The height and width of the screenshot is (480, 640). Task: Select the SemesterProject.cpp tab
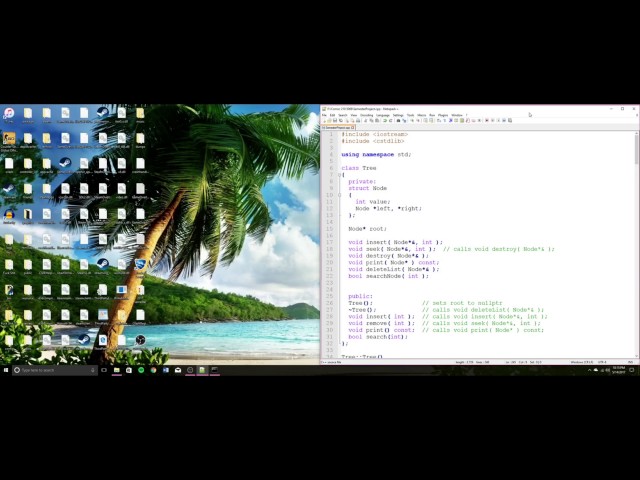pyautogui.click(x=336, y=127)
